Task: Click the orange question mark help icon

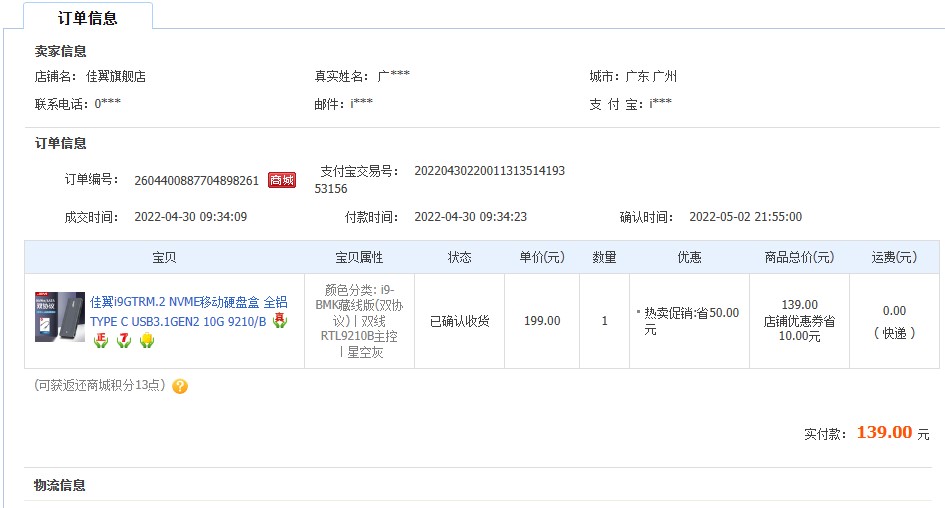Action: point(180,386)
